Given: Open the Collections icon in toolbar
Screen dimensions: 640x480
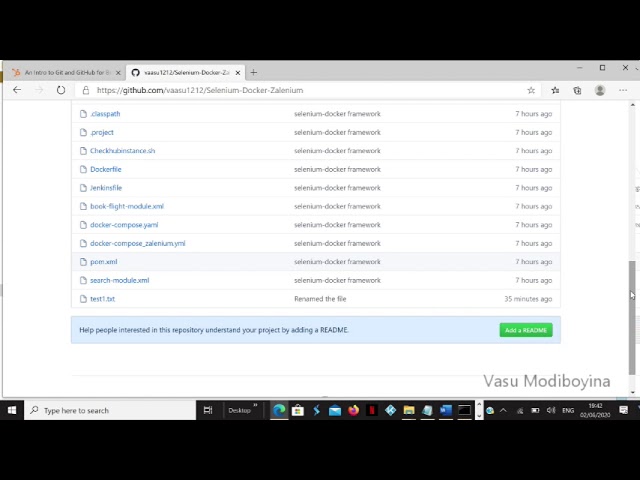Looking at the screenshot, I should click(x=577, y=90).
